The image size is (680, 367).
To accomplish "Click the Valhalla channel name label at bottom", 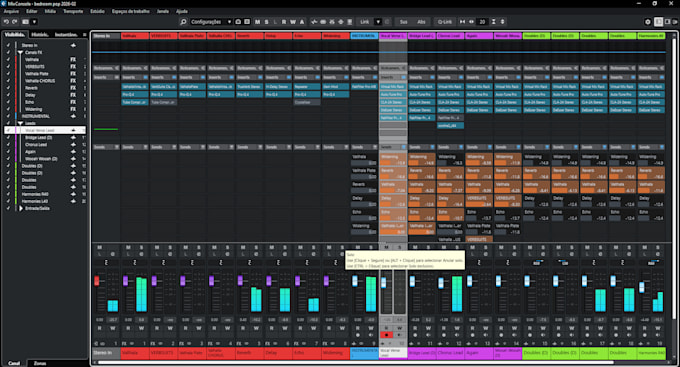I will click(x=134, y=353).
